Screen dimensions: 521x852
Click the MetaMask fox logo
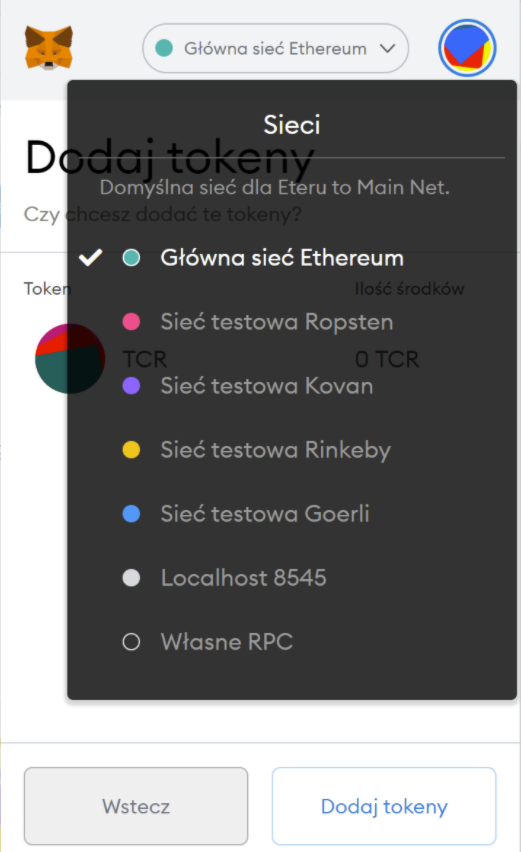click(49, 48)
